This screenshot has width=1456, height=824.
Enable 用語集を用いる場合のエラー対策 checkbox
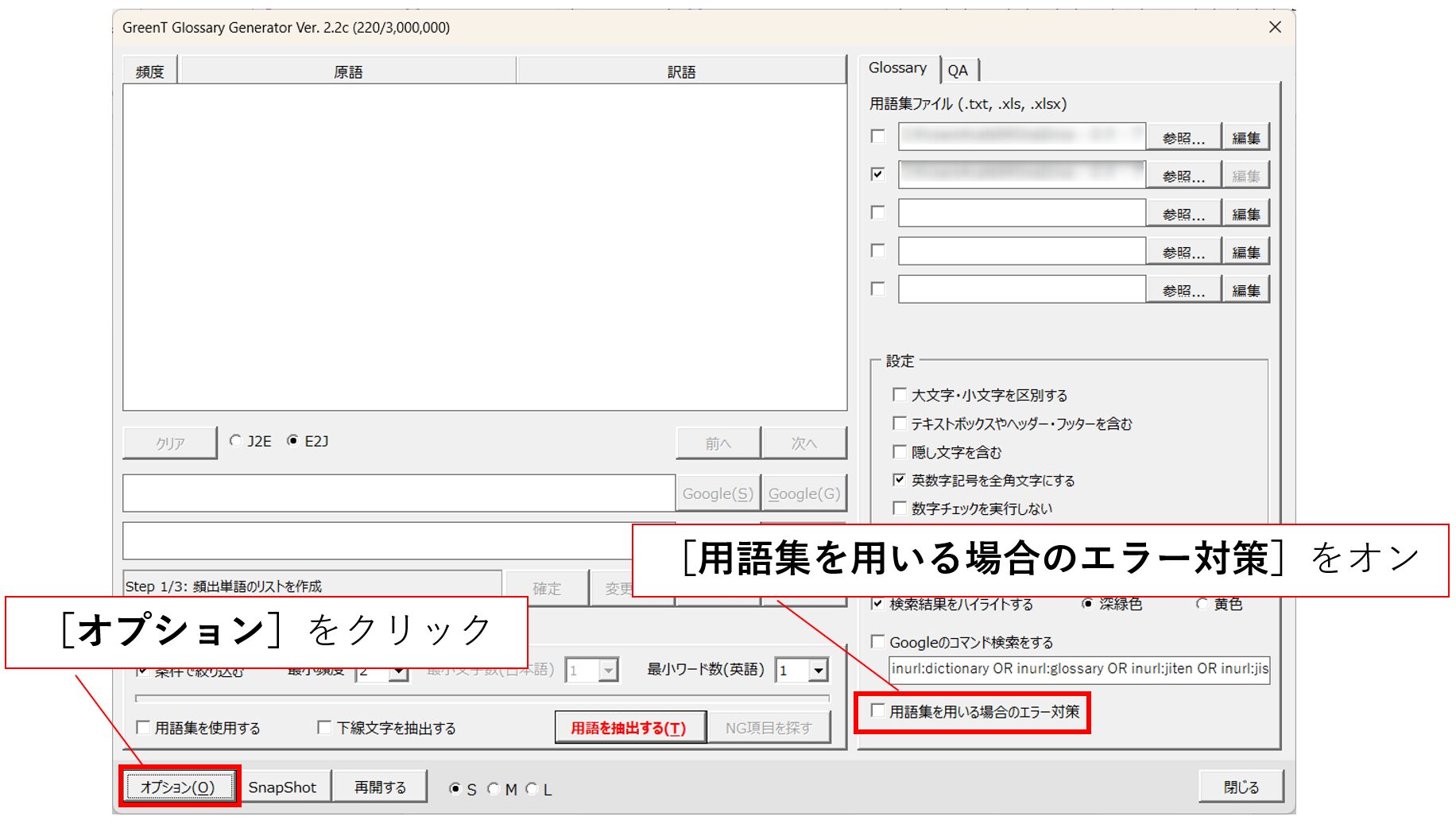point(878,710)
